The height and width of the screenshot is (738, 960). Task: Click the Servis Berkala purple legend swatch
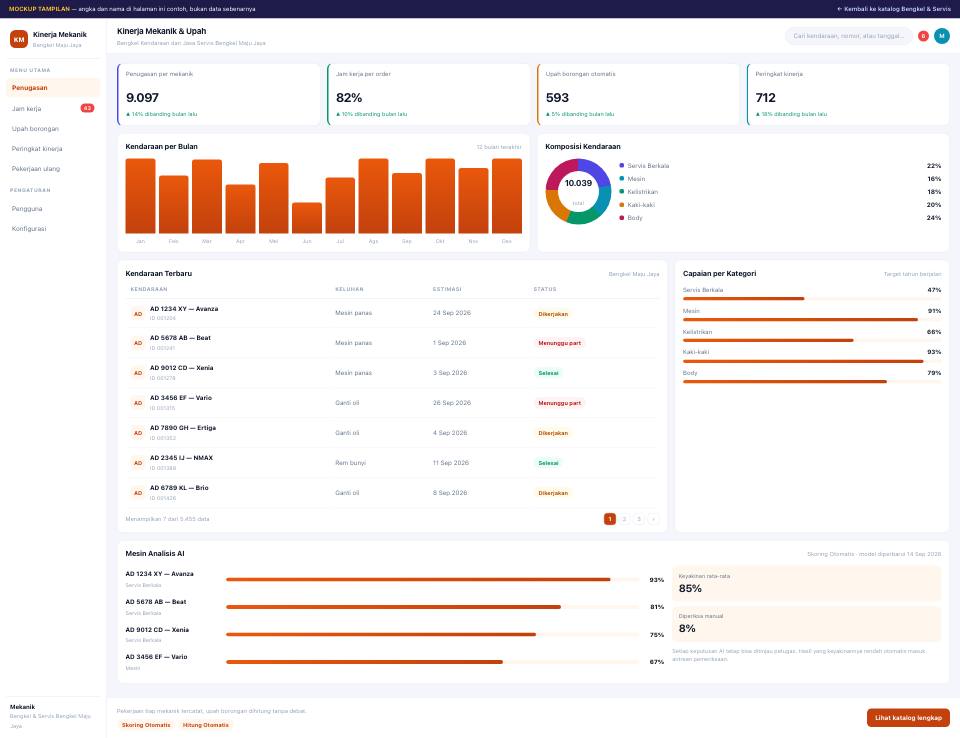coord(622,165)
